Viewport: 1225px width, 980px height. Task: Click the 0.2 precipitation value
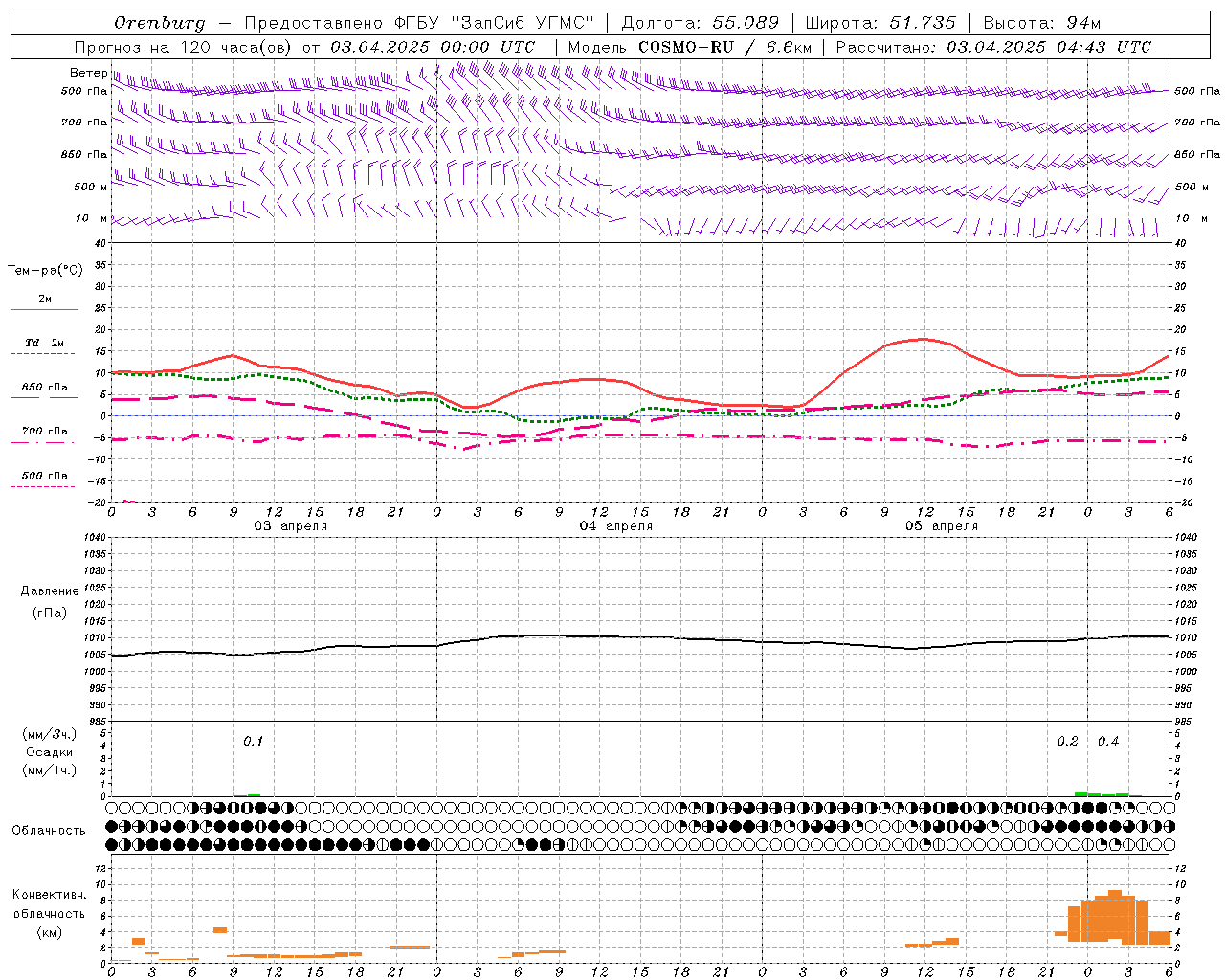[x=1067, y=742]
